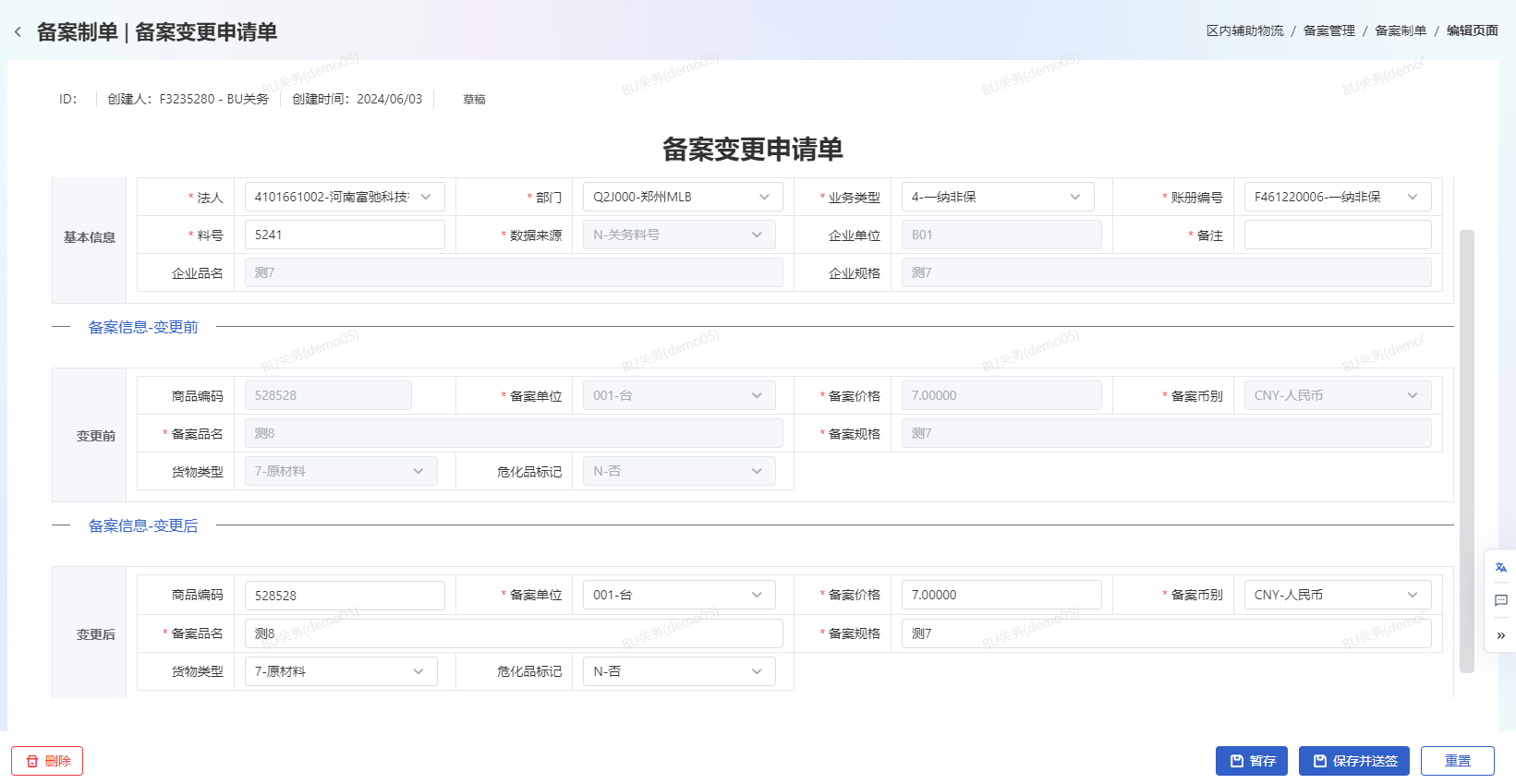Click 变更后 商品编码 field 528528

345,596
